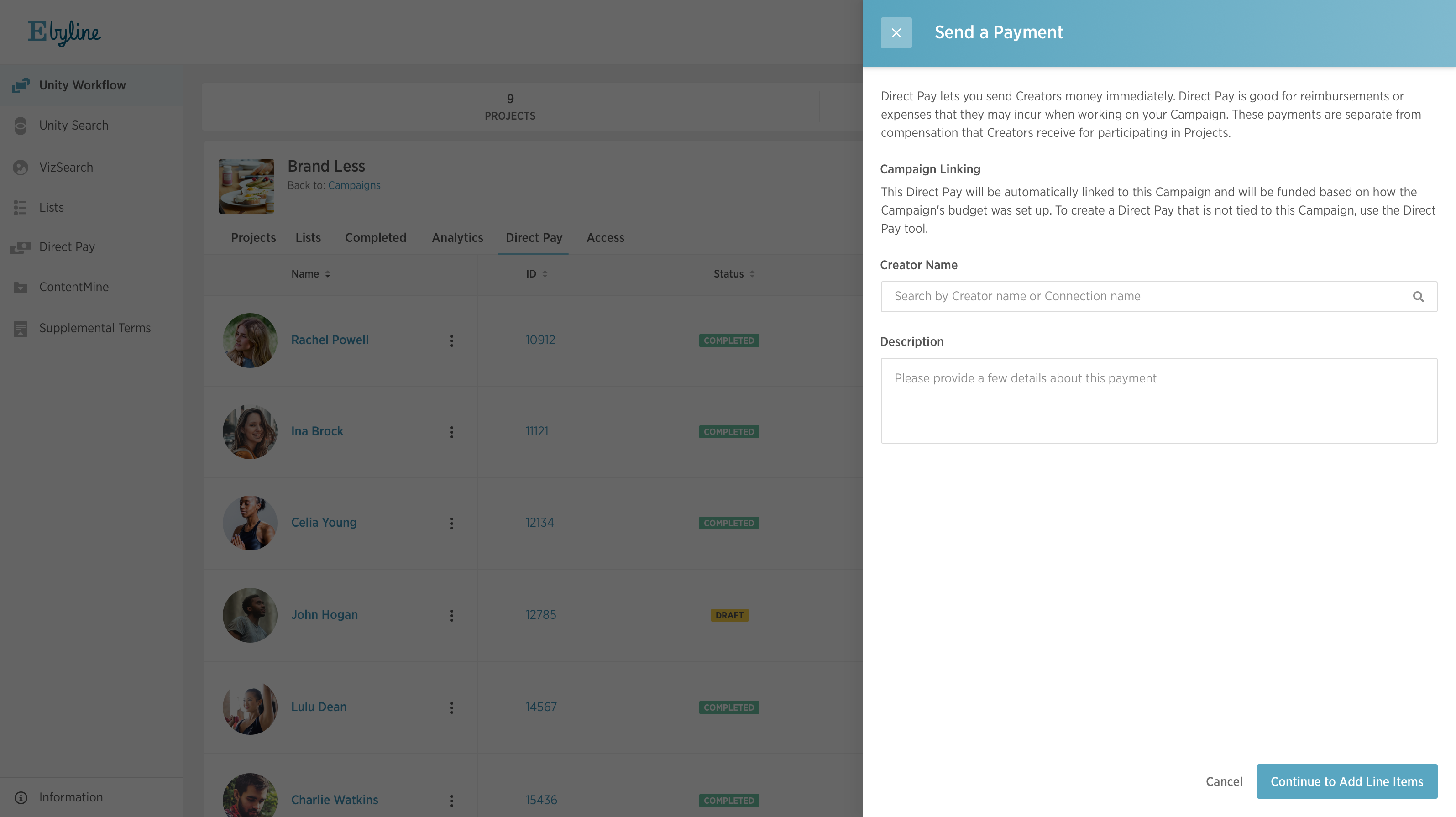Switch to the Access tab
This screenshot has width=1456, height=817.
pyautogui.click(x=605, y=237)
